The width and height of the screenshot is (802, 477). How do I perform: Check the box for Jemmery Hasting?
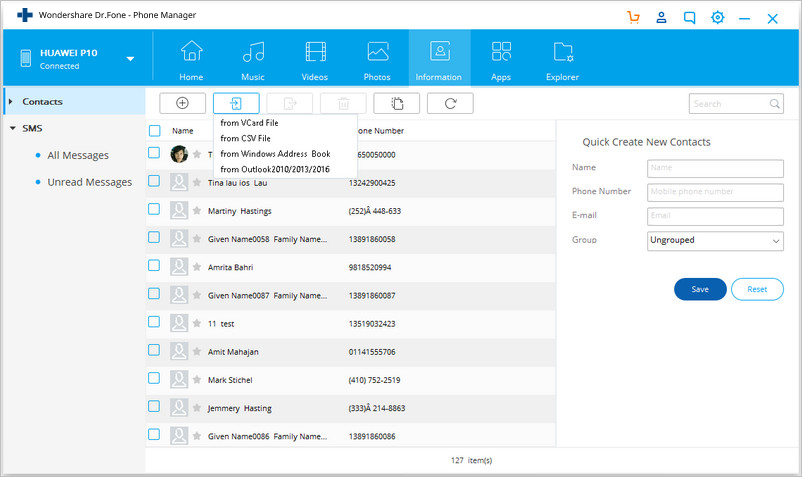[x=154, y=406]
